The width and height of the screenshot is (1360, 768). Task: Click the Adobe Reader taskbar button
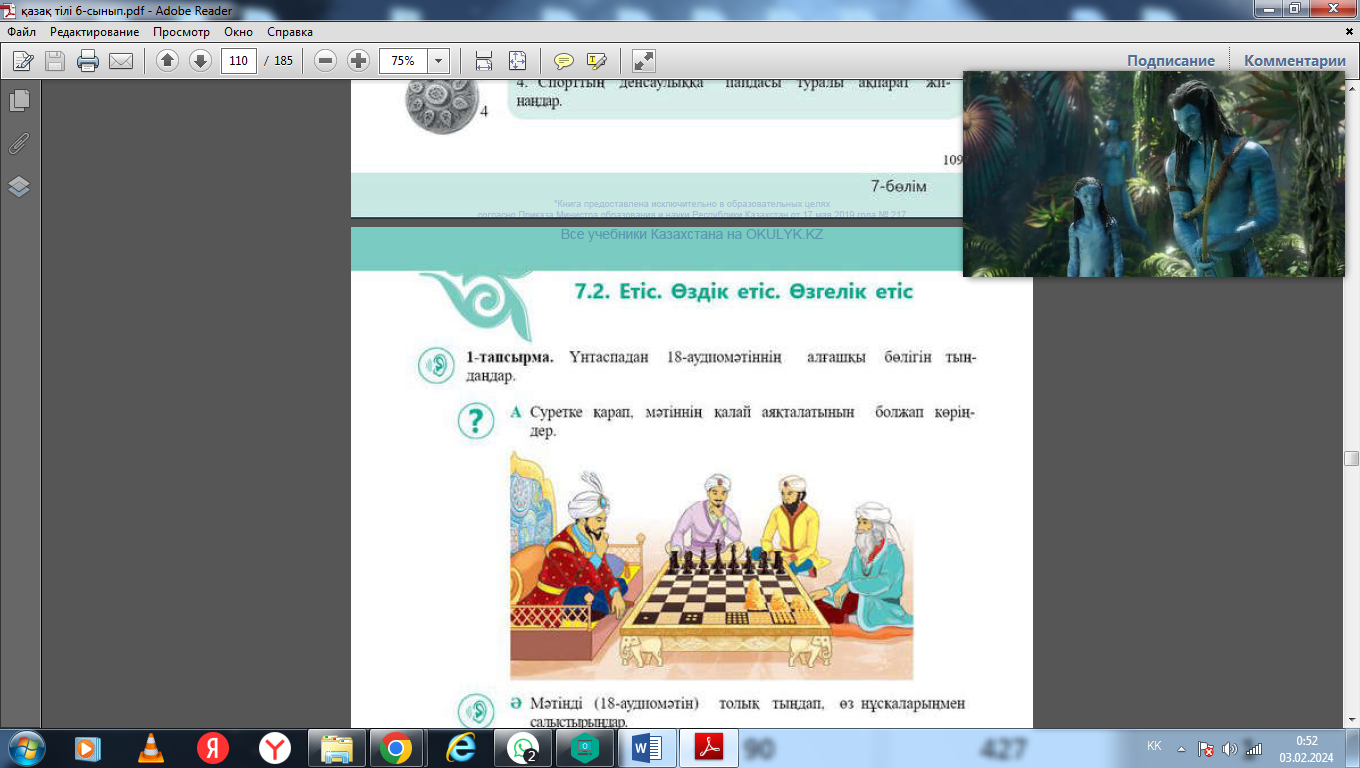tap(708, 748)
